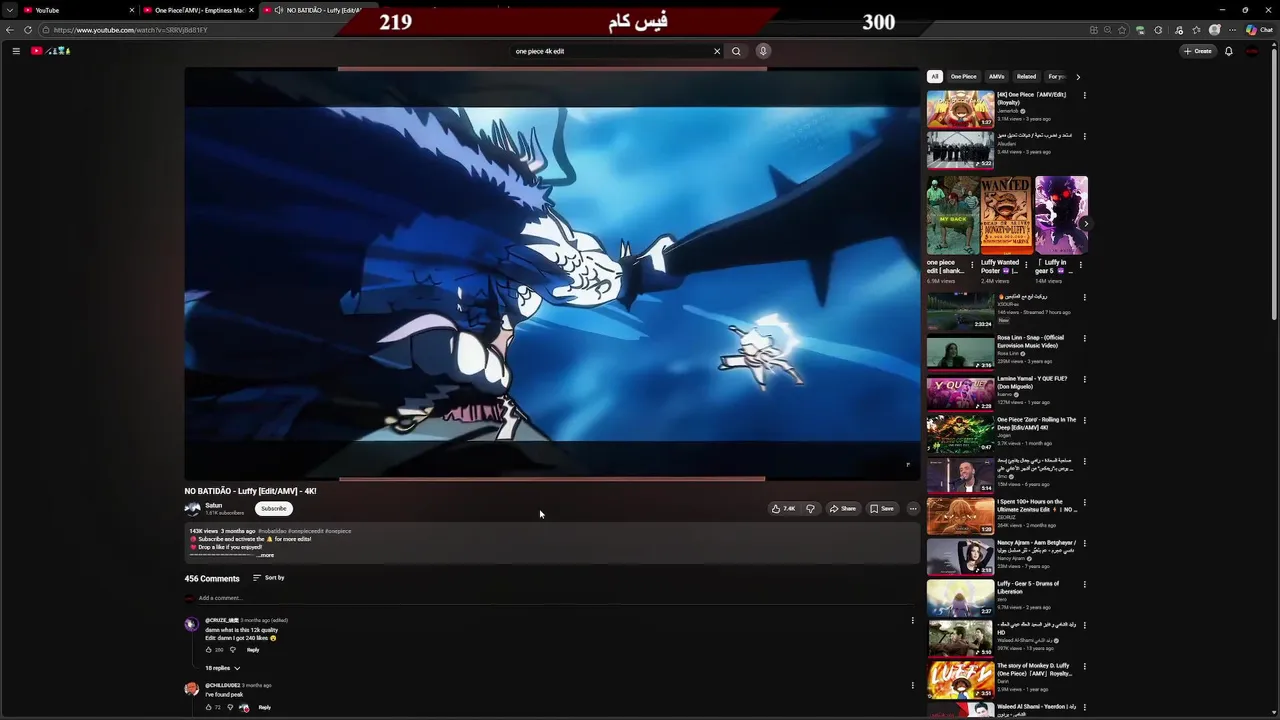Subscribe to the Satun channel
The width and height of the screenshot is (1280, 720).
tap(274, 509)
